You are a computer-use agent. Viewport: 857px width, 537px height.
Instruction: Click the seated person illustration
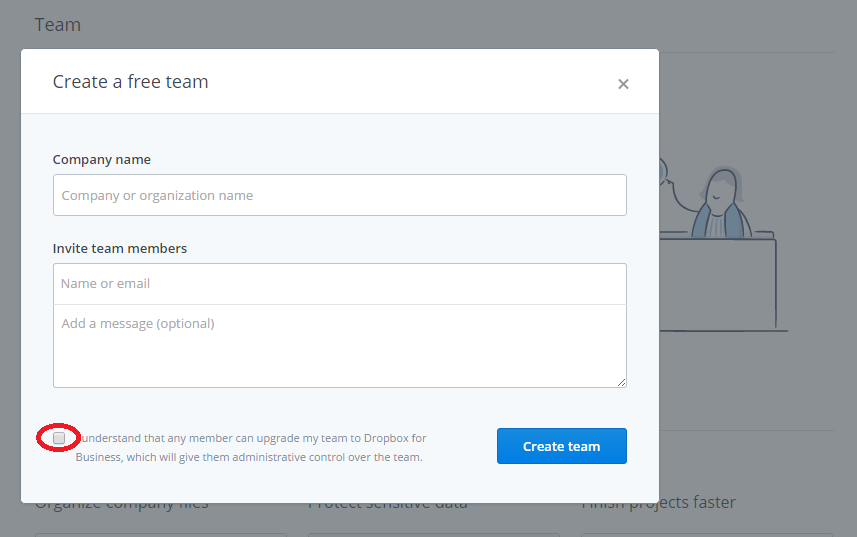723,203
